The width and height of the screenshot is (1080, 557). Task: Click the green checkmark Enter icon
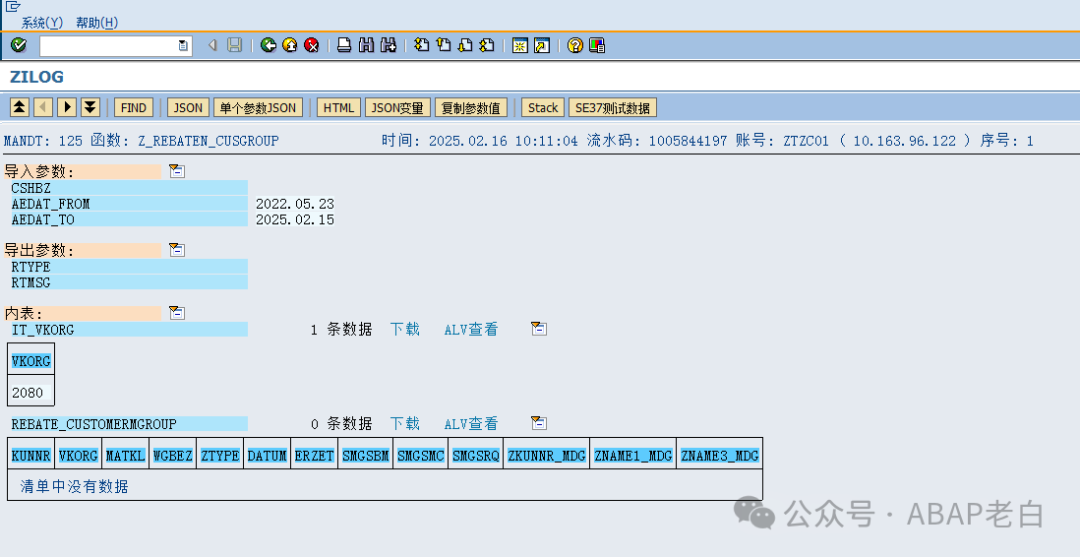(19, 45)
